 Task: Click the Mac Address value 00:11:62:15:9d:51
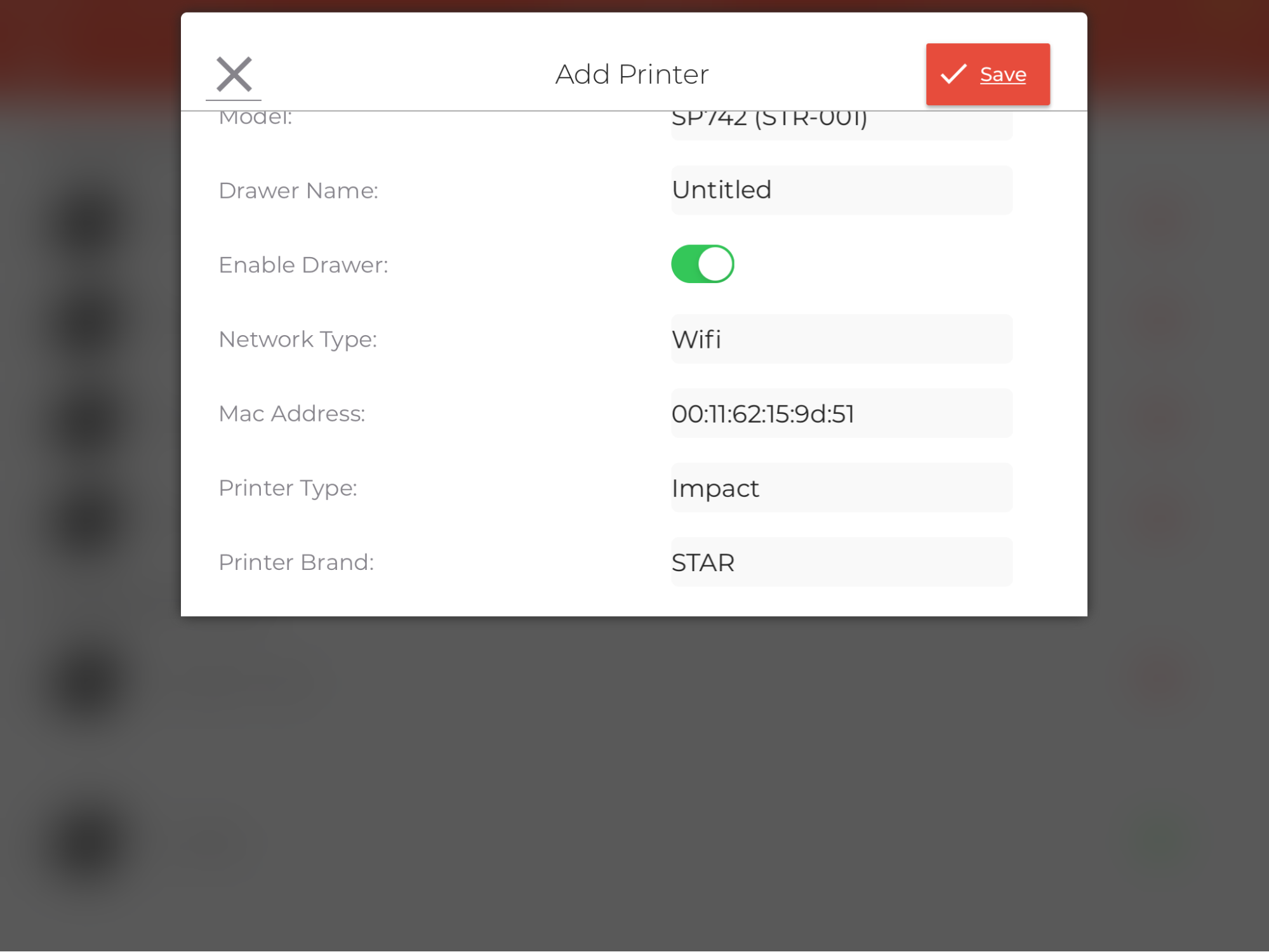[840, 413]
